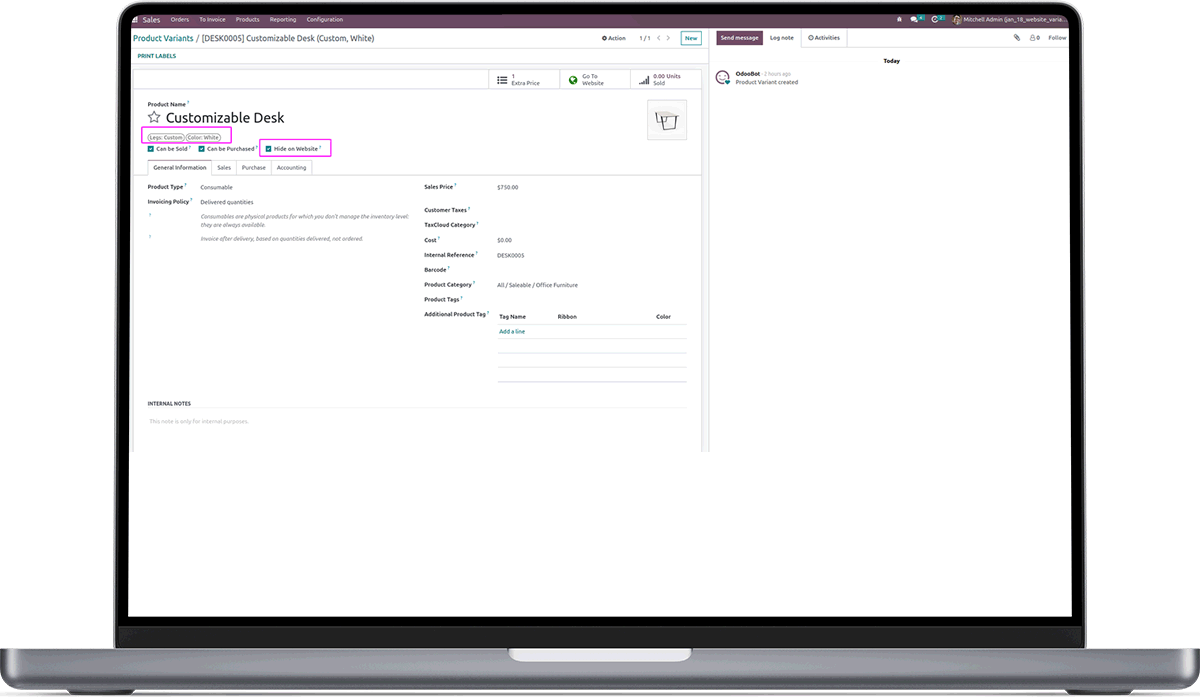Click the Legs: Custom attribute tag
The height and width of the screenshot is (697, 1200).
167,137
